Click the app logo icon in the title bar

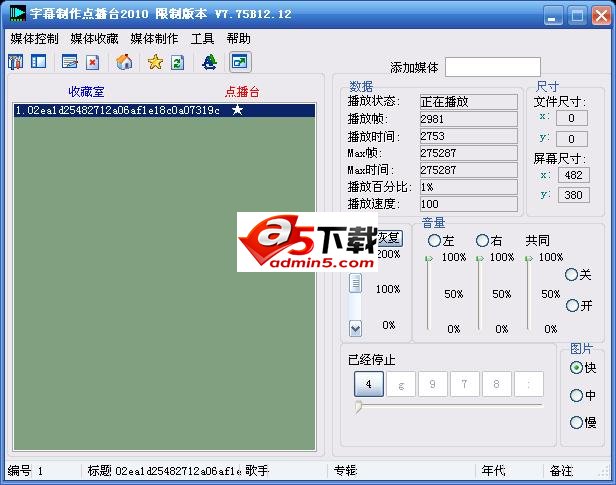coord(18,14)
